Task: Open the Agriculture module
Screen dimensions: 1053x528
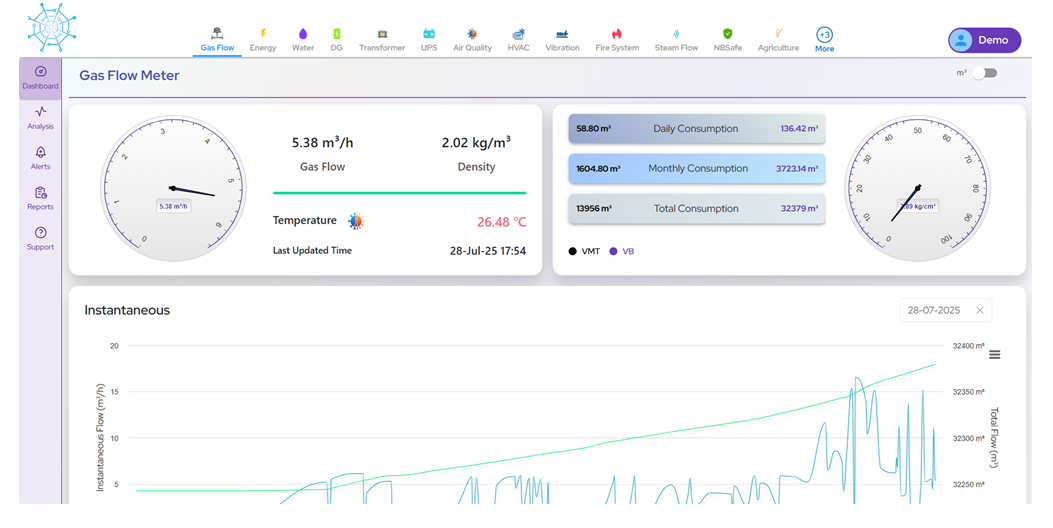Action: [778, 40]
